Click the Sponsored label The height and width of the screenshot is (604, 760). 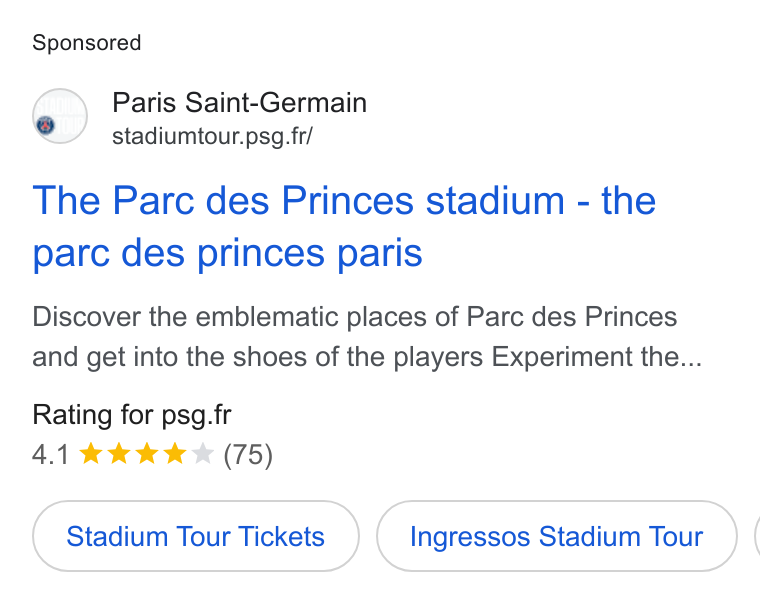(87, 43)
